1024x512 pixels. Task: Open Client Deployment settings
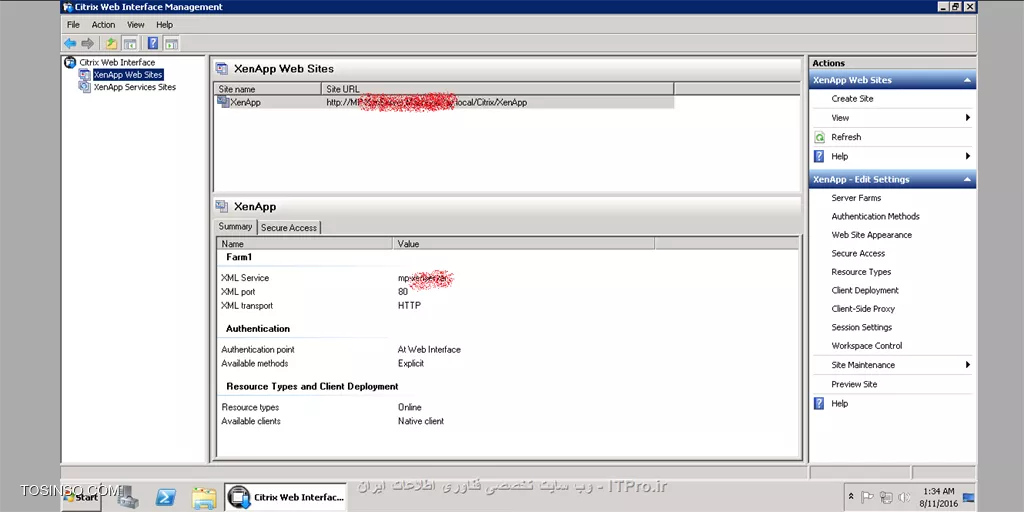pyautogui.click(x=865, y=291)
